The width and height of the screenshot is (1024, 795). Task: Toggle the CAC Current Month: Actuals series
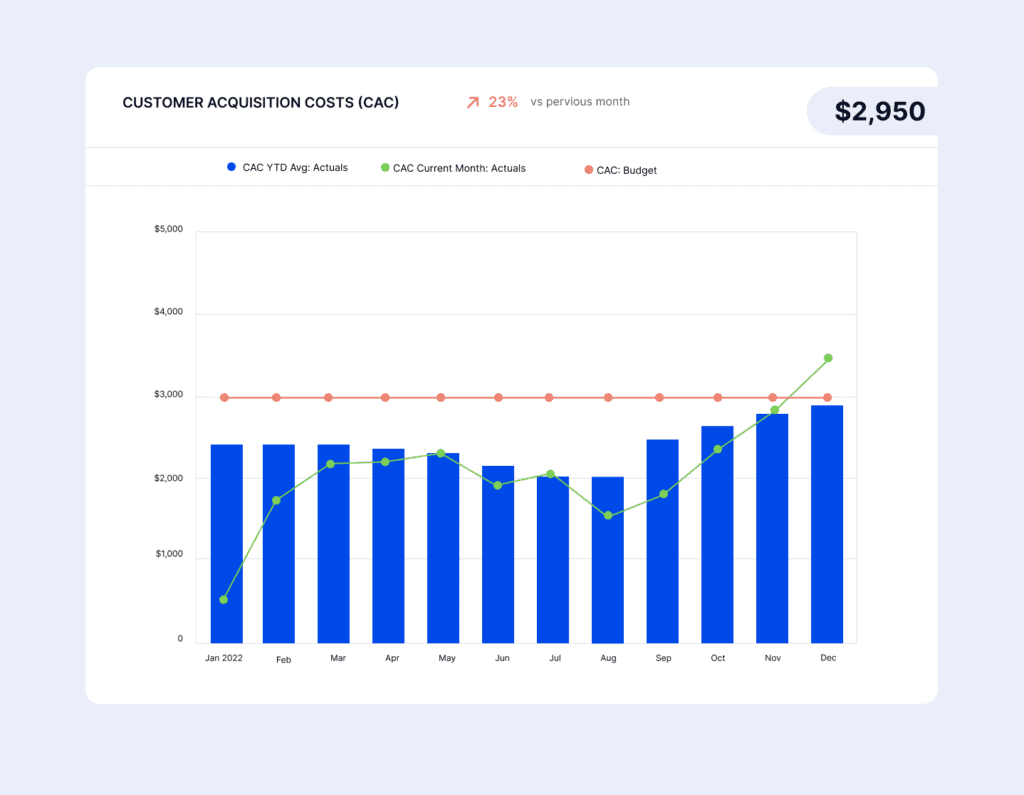click(450, 168)
